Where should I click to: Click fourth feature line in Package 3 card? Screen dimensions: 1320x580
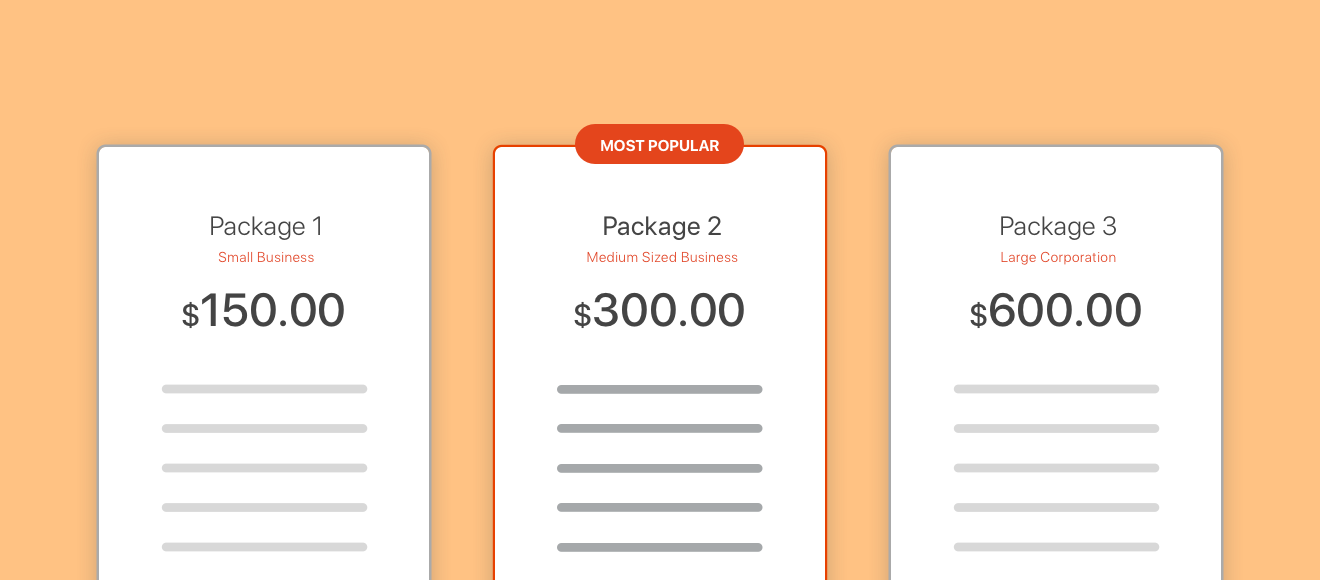coord(1056,507)
